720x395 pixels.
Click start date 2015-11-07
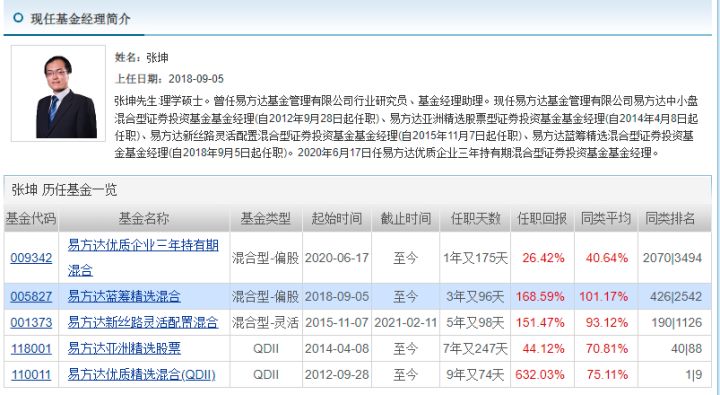coord(337,323)
